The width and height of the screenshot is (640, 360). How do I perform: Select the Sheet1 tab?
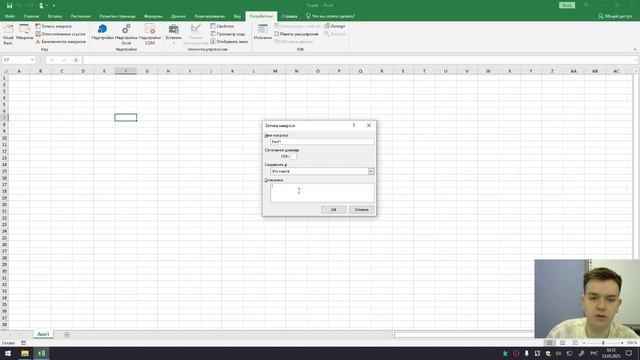[x=43, y=334]
